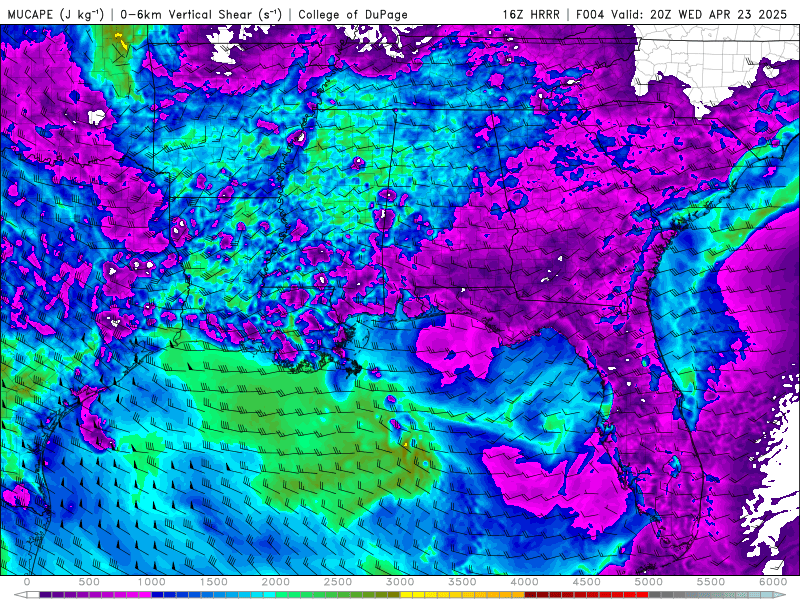
Task: Click the College of DuPage label
Action: tap(353, 14)
